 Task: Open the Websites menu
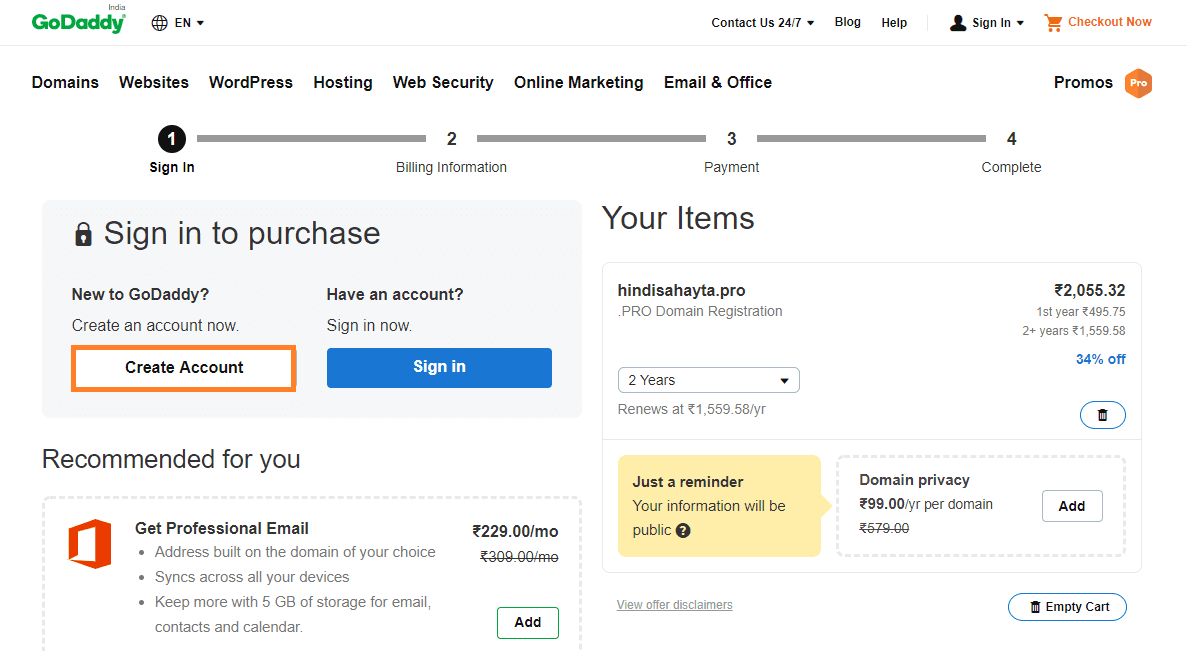[154, 83]
